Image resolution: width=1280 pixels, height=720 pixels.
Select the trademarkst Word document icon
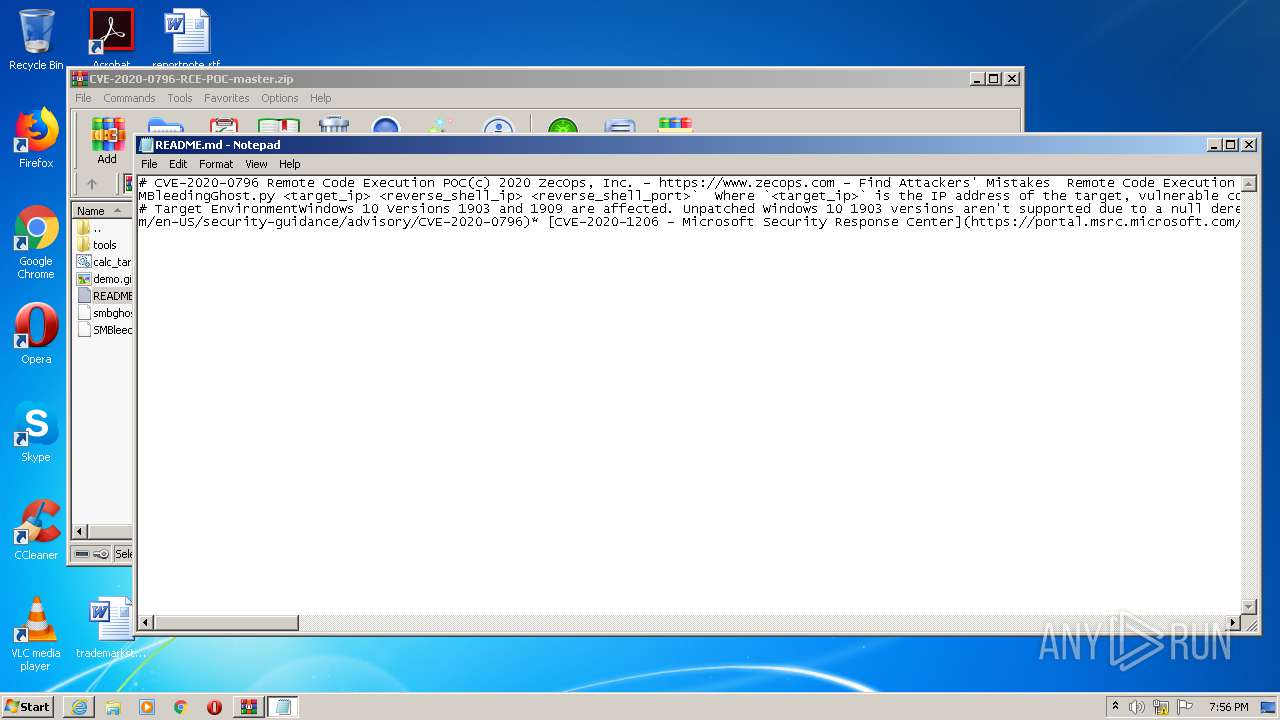tap(111, 628)
